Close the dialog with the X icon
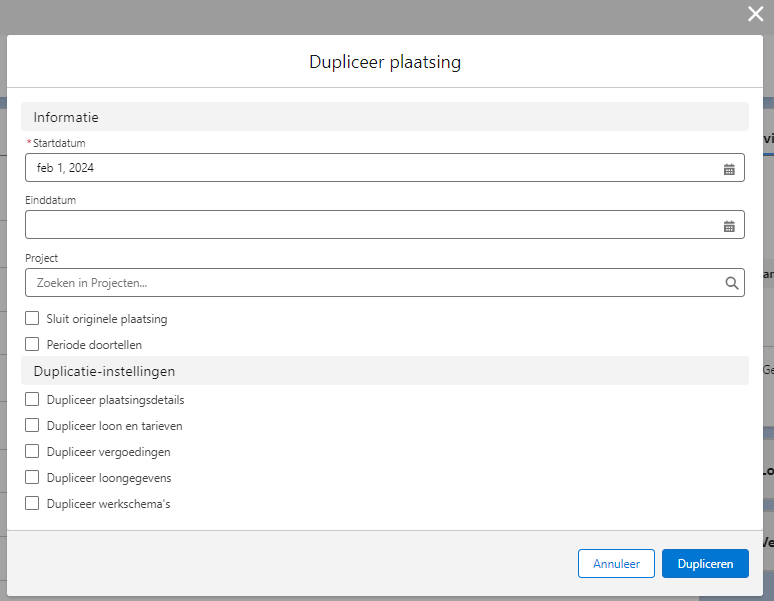Viewport: 774px width, 601px height. point(755,14)
